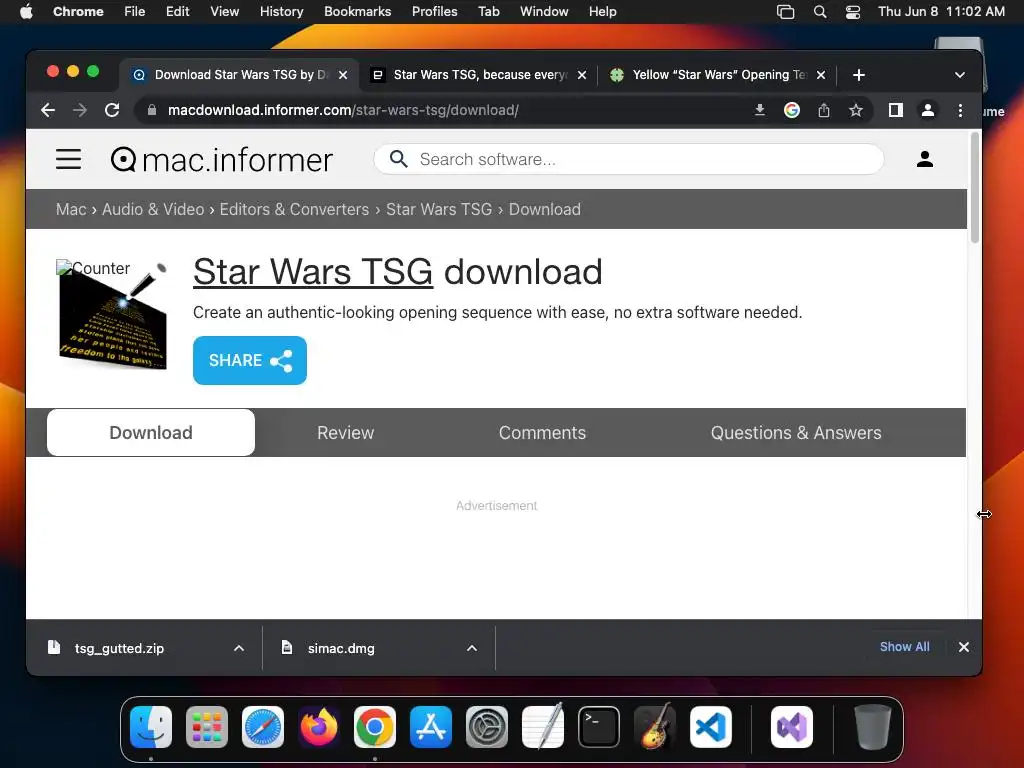Reload the page

pyautogui.click(x=112, y=110)
